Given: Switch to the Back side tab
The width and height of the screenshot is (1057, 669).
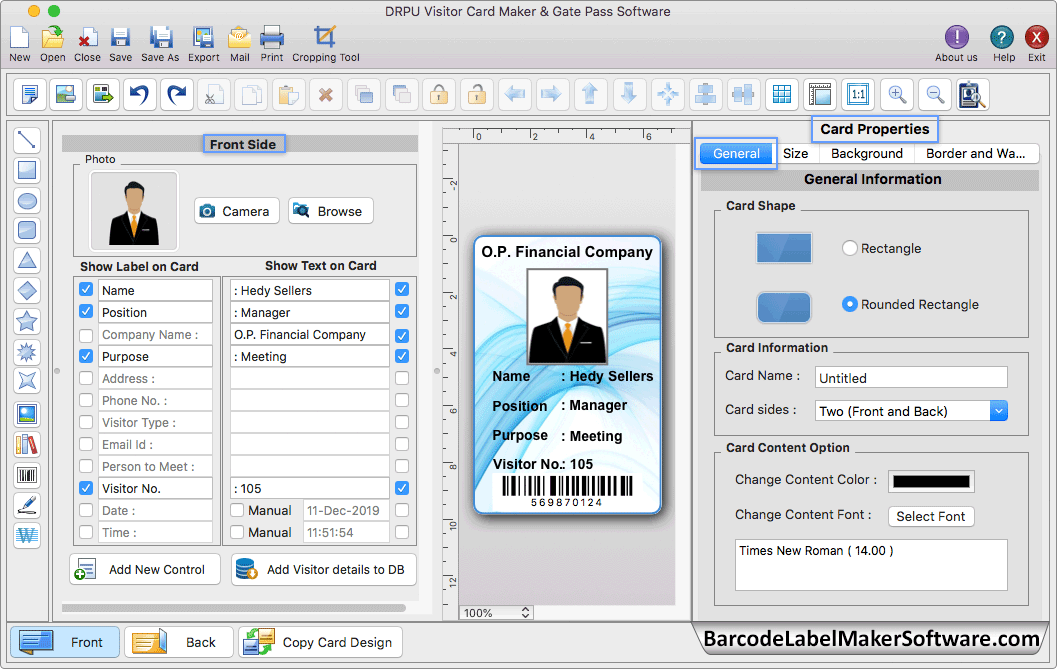Looking at the screenshot, I should 179,642.
